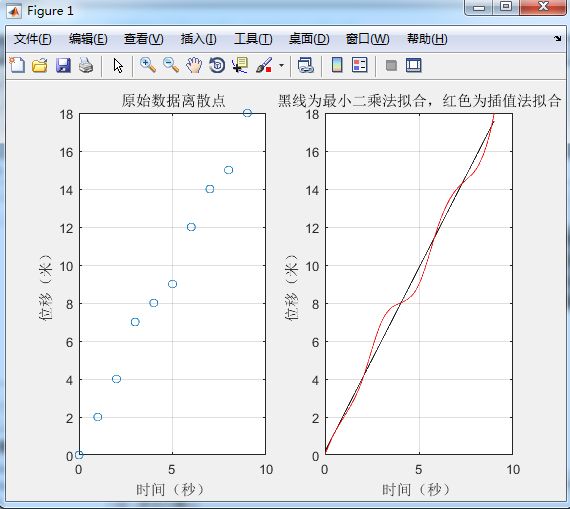Open the 帮助(H) menu
This screenshot has width=570, height=509.
point(427,39)
